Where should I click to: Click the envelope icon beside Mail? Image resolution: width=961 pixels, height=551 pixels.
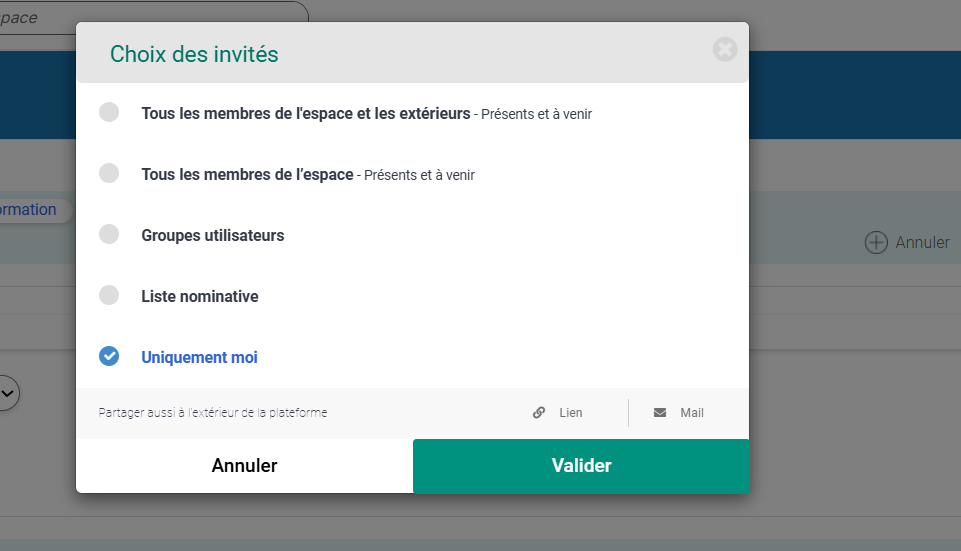coord(659,412)
